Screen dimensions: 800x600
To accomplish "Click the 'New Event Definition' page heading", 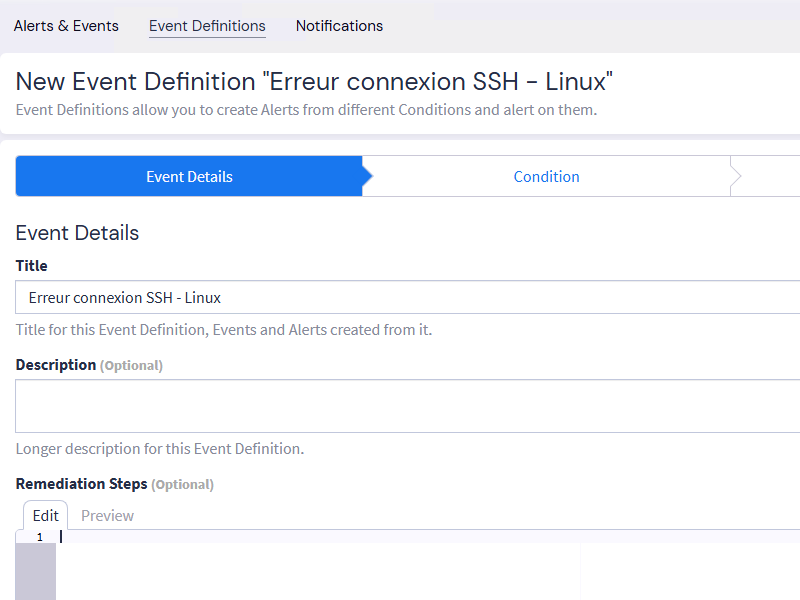I will pyautogui.click(x=314, y=82).
